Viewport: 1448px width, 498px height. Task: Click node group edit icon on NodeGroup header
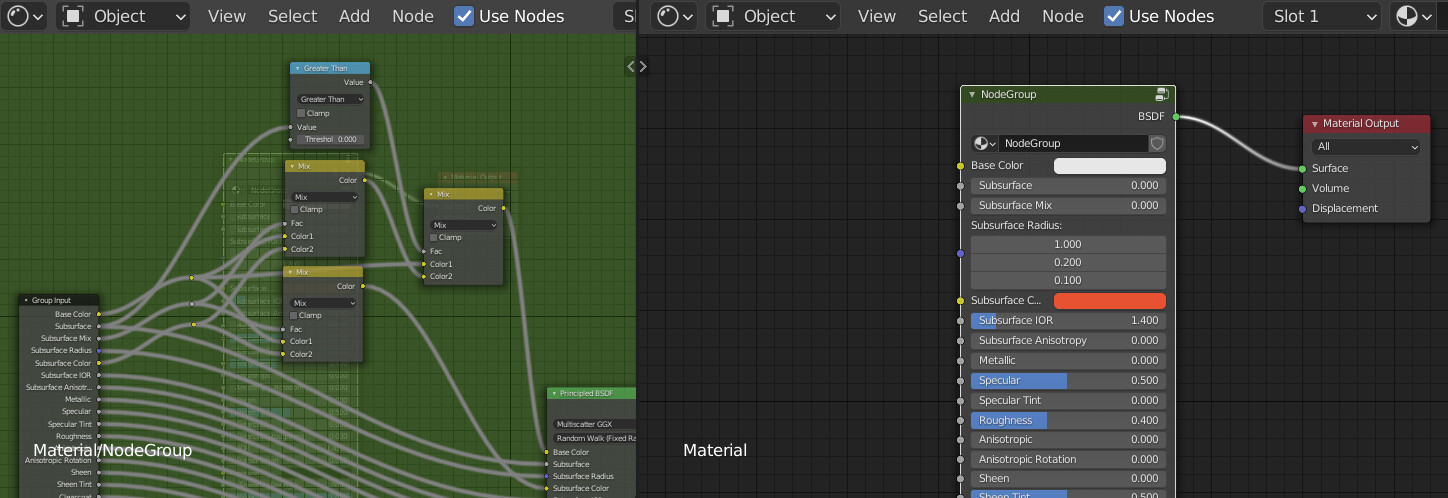pyautogui.click(x=1162, y=94)
